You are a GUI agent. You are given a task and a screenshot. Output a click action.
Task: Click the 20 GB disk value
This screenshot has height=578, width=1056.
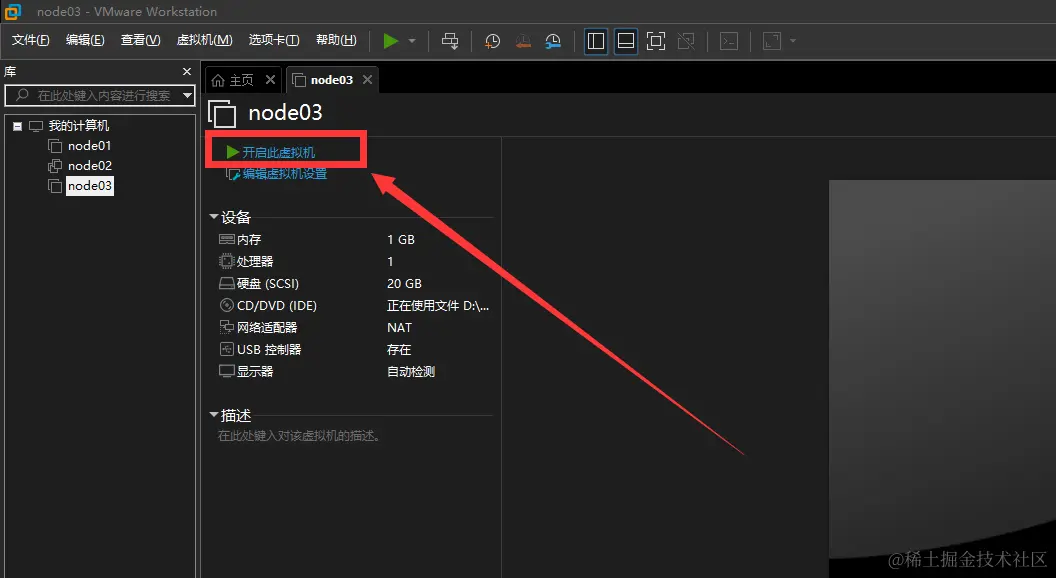pos(404,284)
